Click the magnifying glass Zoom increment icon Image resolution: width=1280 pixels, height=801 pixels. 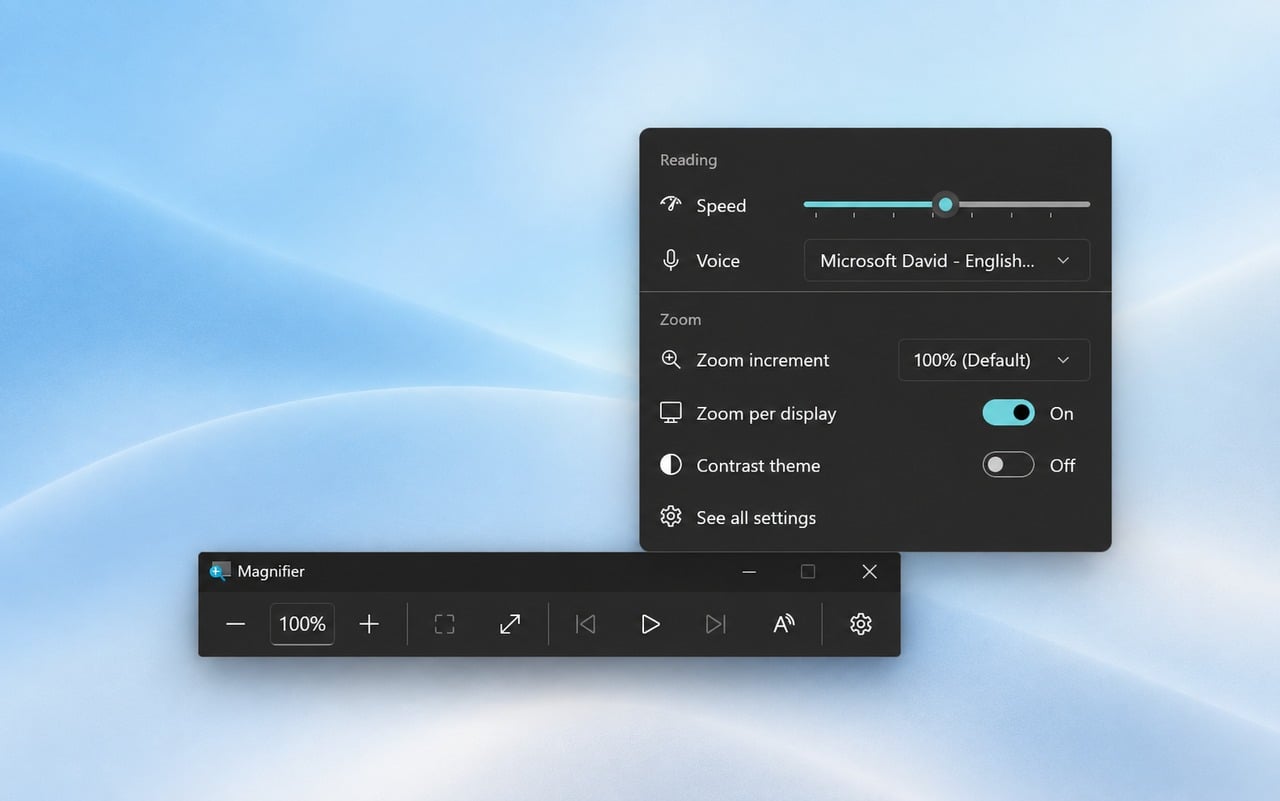tap(671, 359)
